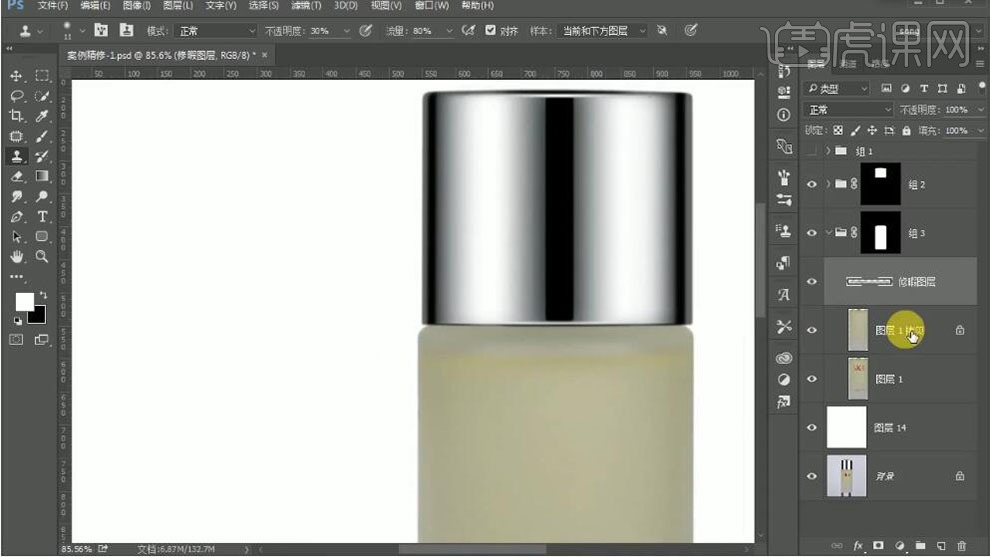Add a layer style with fx button

(858, 546)
